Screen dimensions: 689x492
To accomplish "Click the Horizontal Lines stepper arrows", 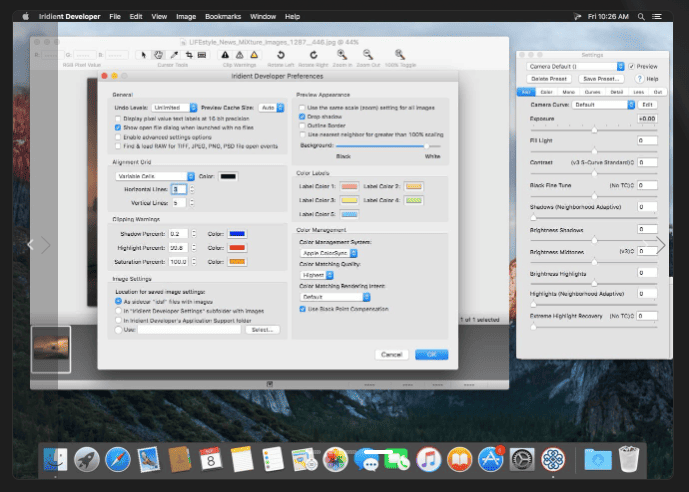I will point(192,189).
